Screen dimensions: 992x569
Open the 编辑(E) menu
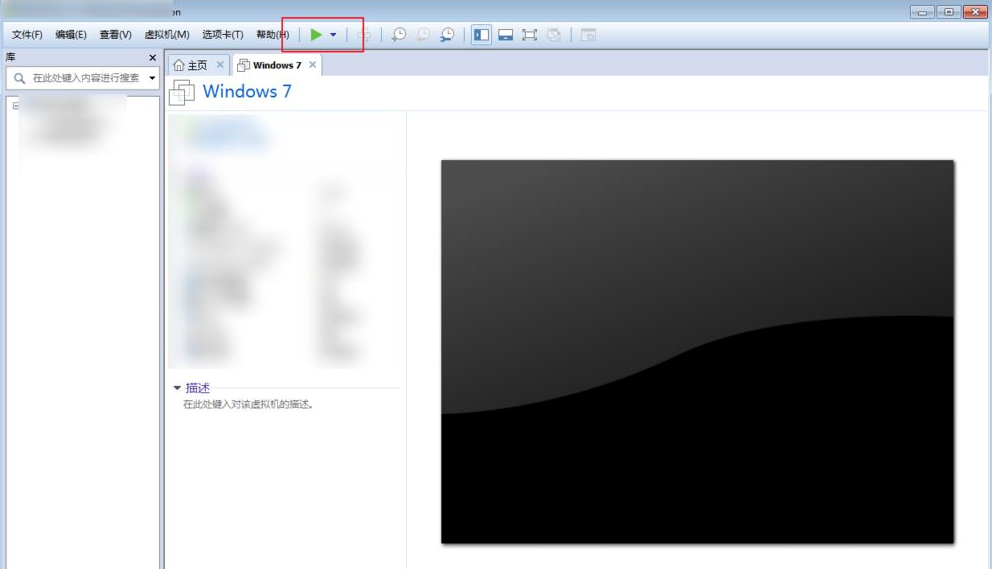click(x=71, y=35)
